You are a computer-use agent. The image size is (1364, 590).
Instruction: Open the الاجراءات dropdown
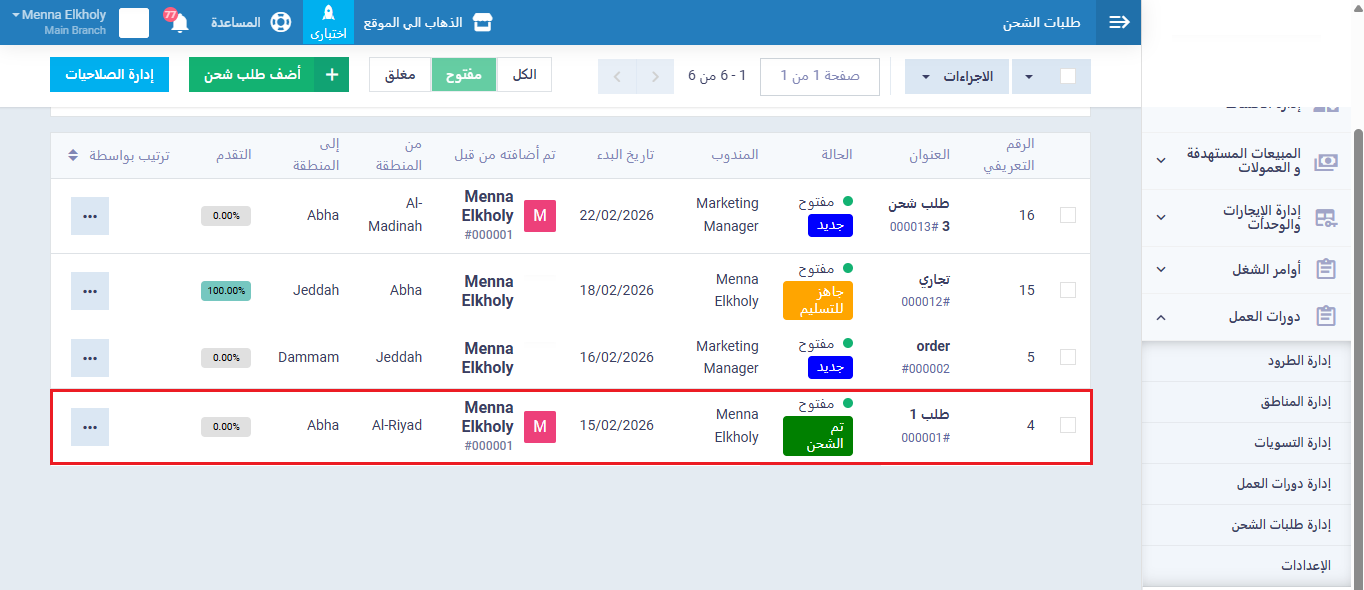957,76
